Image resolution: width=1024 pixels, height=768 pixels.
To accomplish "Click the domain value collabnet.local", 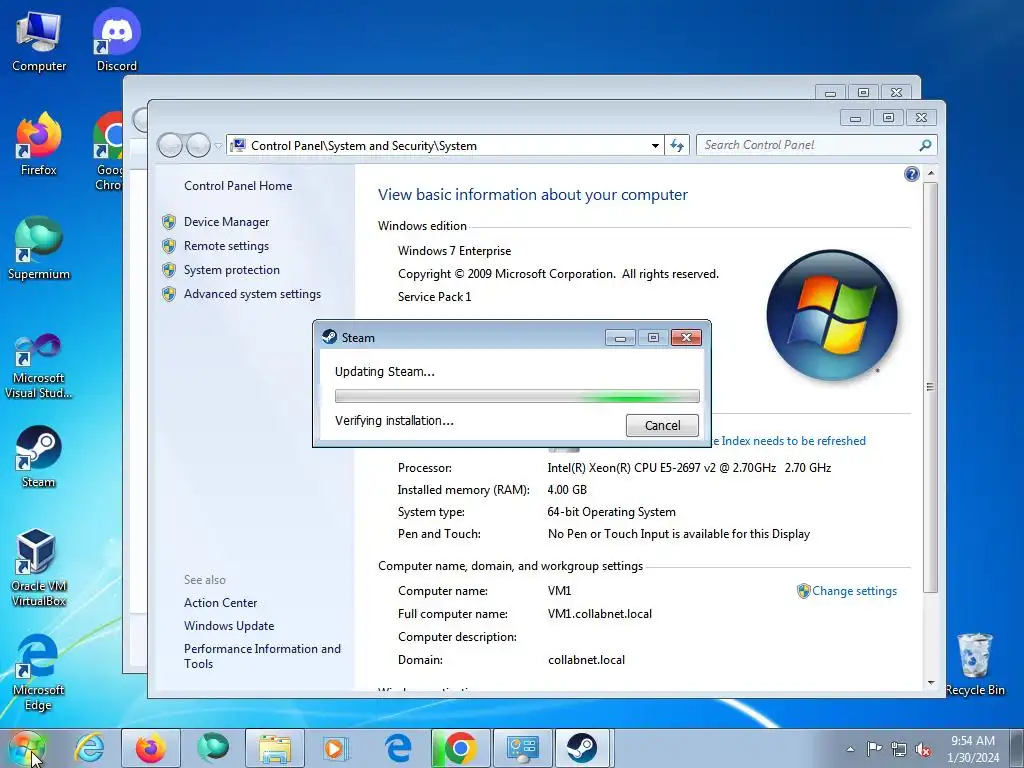I will tap(586, 660).
